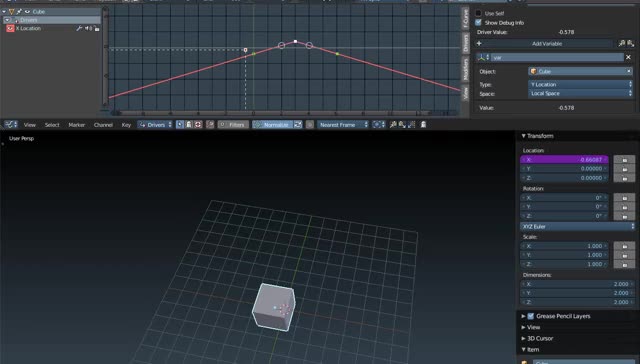Open the Local Space dropdown
This screenshot has width=640, height=364.
[580, 93]
